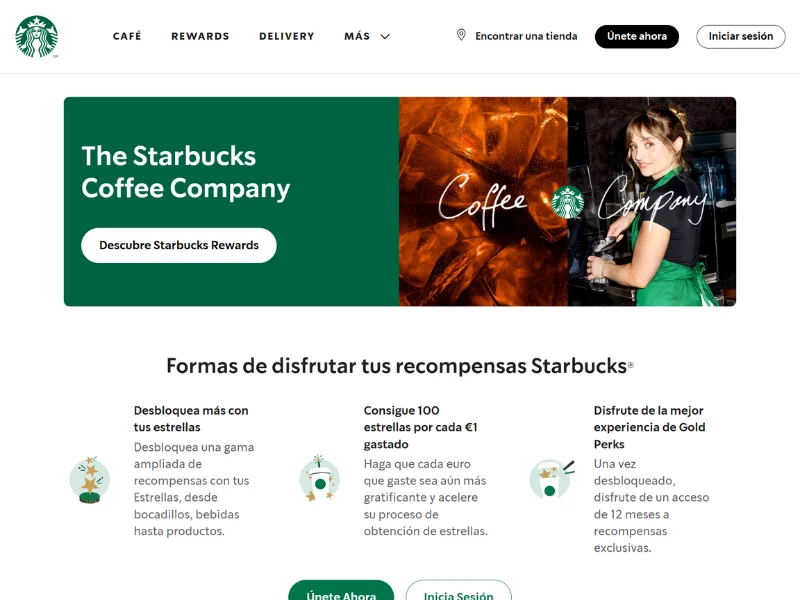This screenshot has width=800, height=600.
Task: Click the green Únete Ahora button below
Action: (341, 591)
